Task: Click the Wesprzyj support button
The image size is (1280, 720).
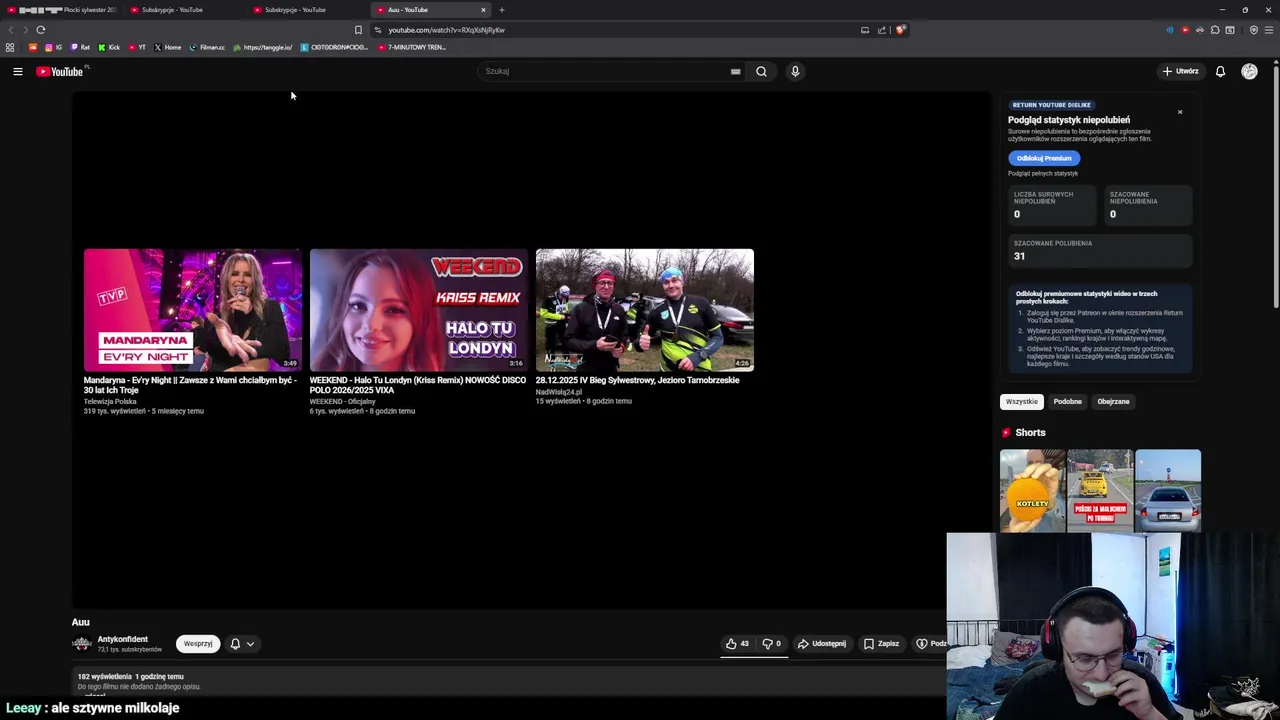Action: [x=198, y=644]
